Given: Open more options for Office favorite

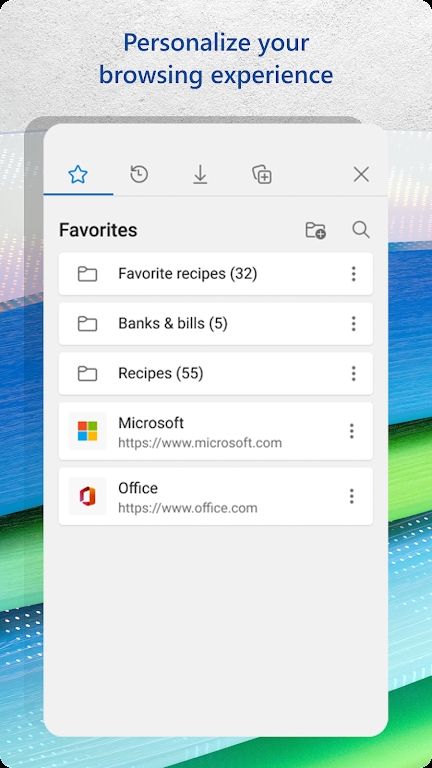Looking at the screenshot, I should pos(352,496).
